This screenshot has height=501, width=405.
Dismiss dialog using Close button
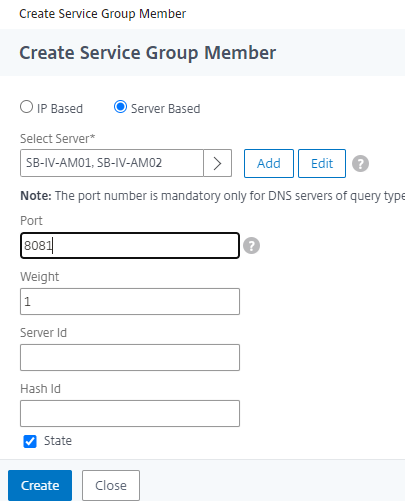[111, 485]
